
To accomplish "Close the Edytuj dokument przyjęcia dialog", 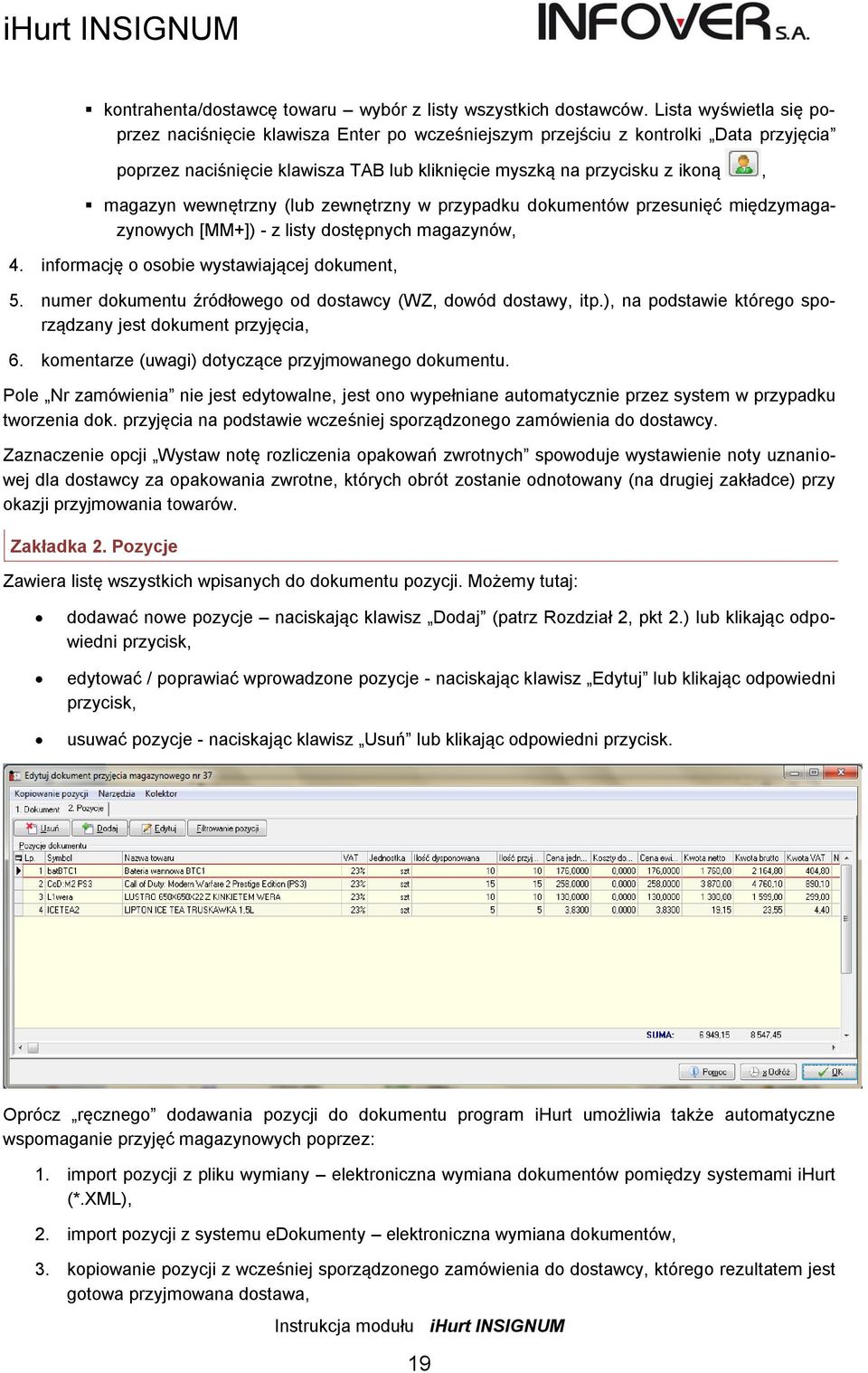I will coord(841,773).
